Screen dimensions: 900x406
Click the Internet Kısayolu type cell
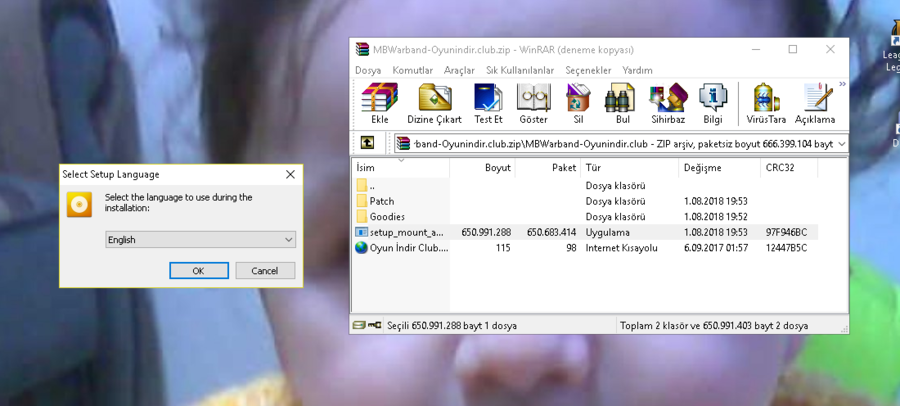(622, 248)
